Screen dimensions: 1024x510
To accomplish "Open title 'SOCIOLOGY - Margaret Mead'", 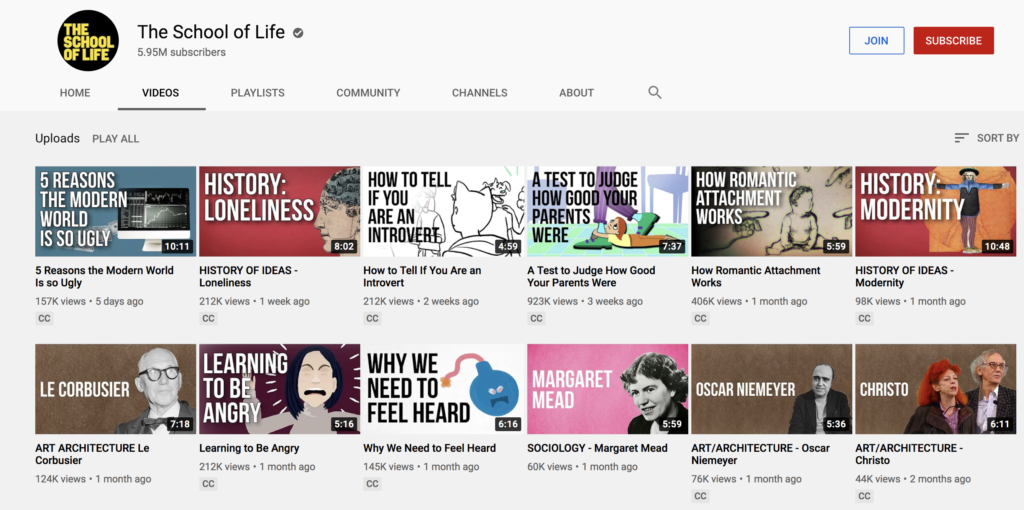I will coord(597,448).
